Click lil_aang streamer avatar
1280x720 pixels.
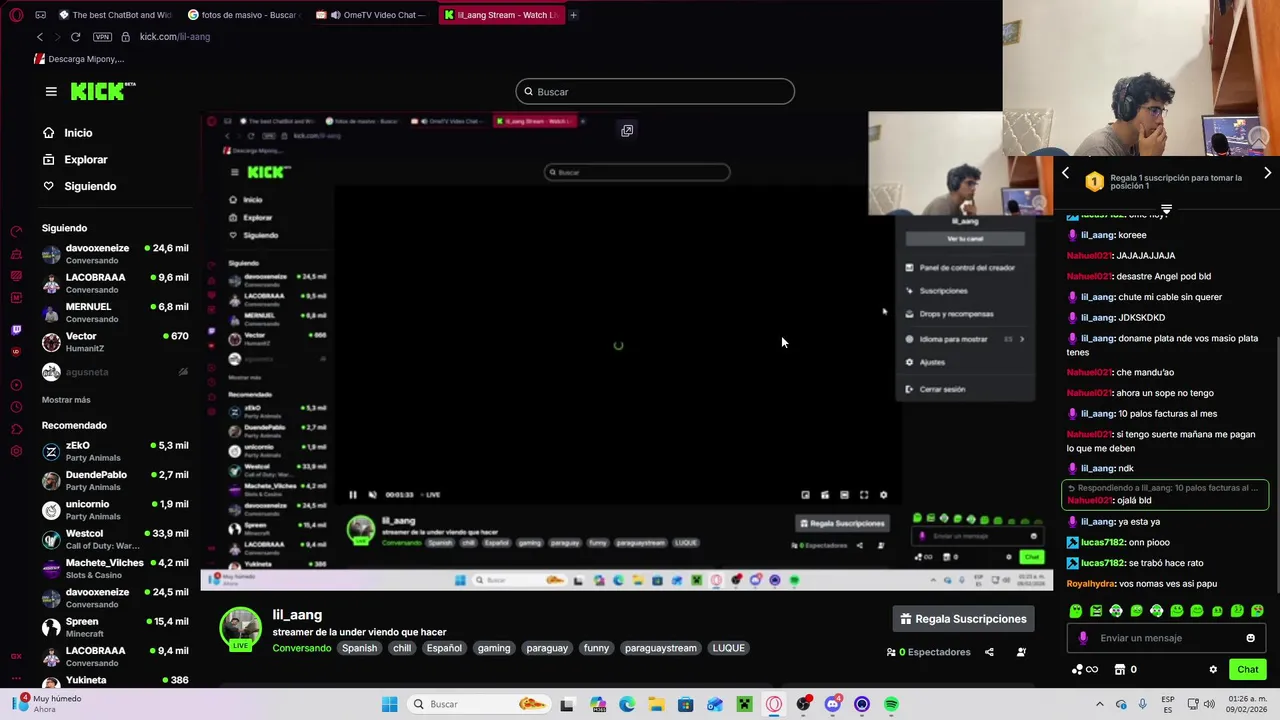[241, 629]
